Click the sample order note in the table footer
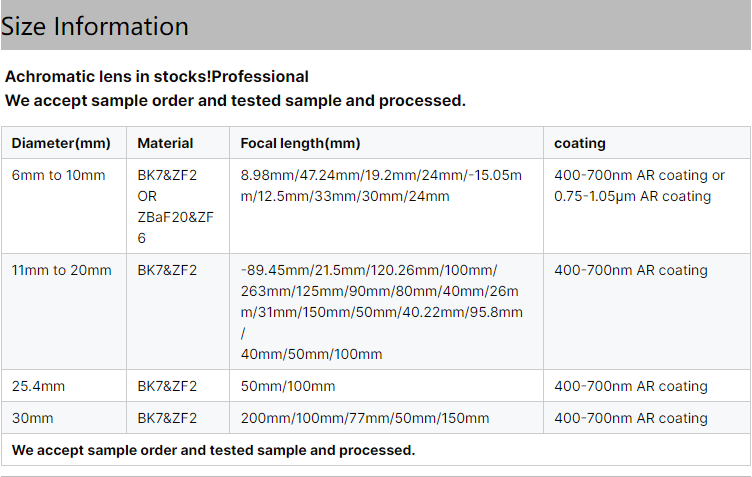 click(x=213, y=450)
